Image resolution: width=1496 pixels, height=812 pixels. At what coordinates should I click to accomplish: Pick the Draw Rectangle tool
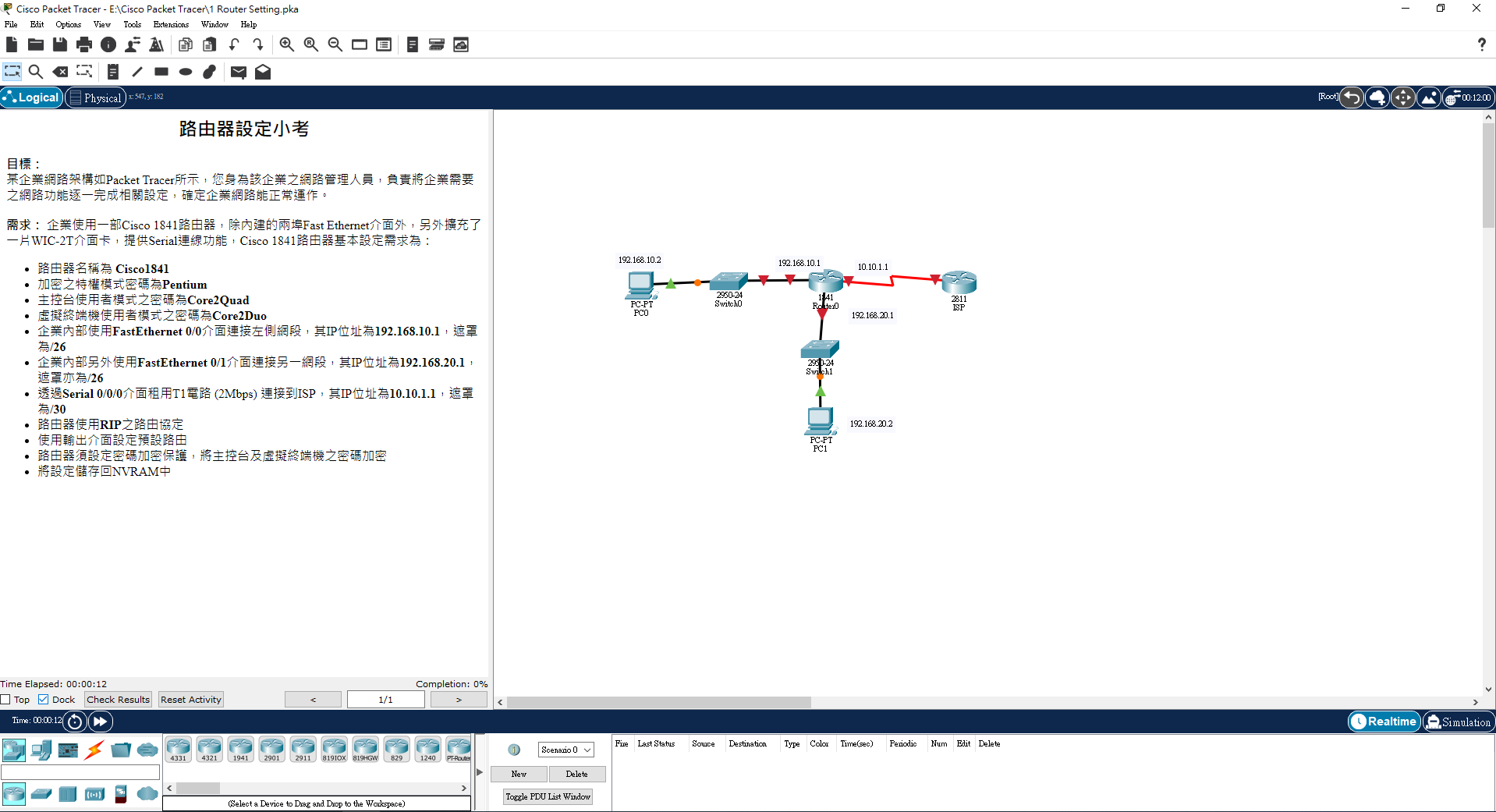tap(161, 72)
